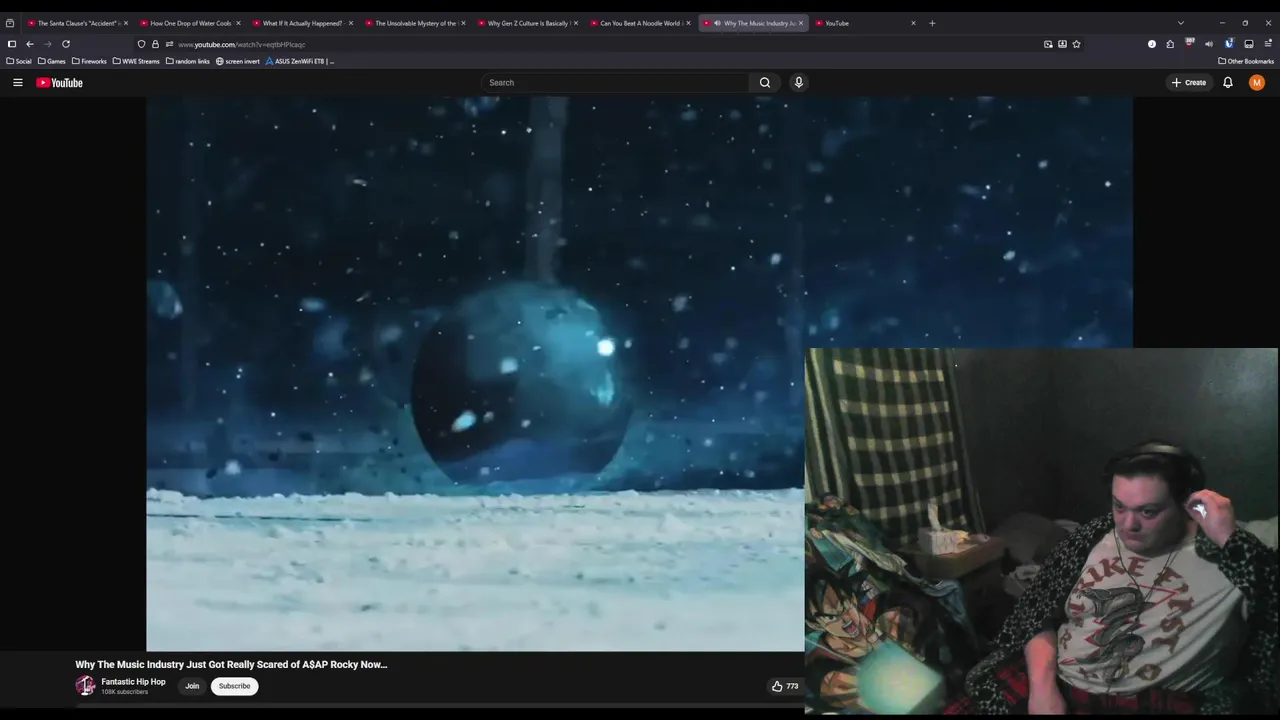Image resolution: width=1280 pixels, height=720 pixels.
Task: Open the recent browsing tab-overview icon
Action: (10, 23)
